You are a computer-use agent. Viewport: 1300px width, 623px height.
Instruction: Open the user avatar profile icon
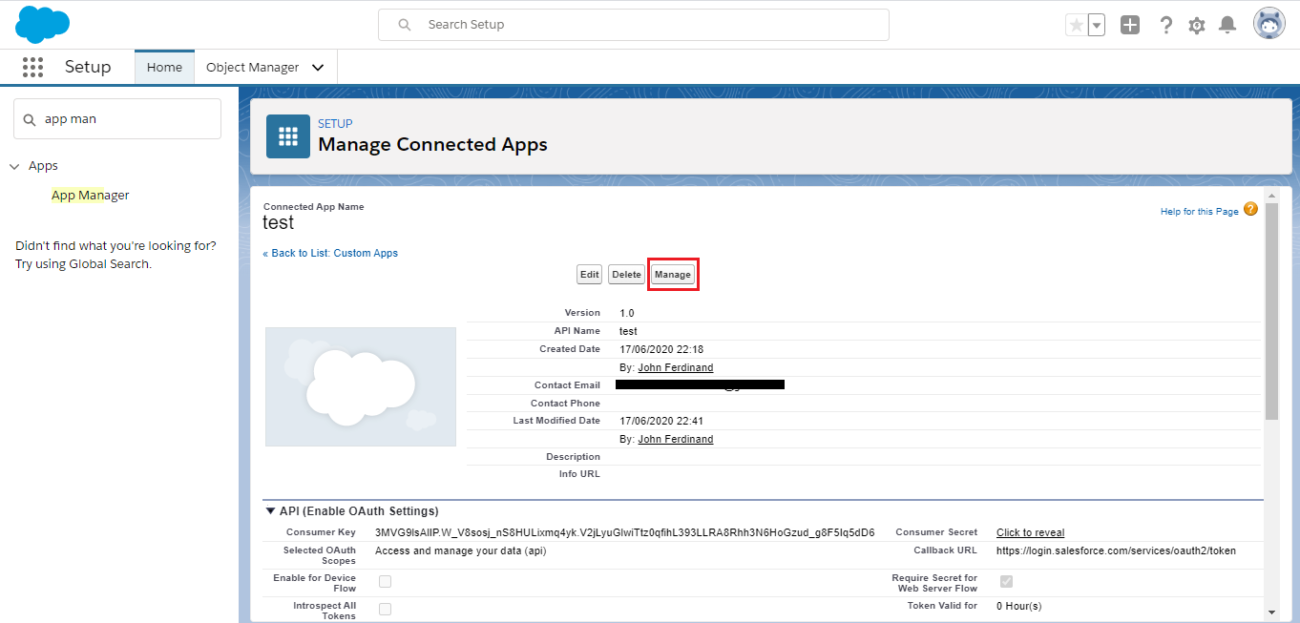point(1268,23)
